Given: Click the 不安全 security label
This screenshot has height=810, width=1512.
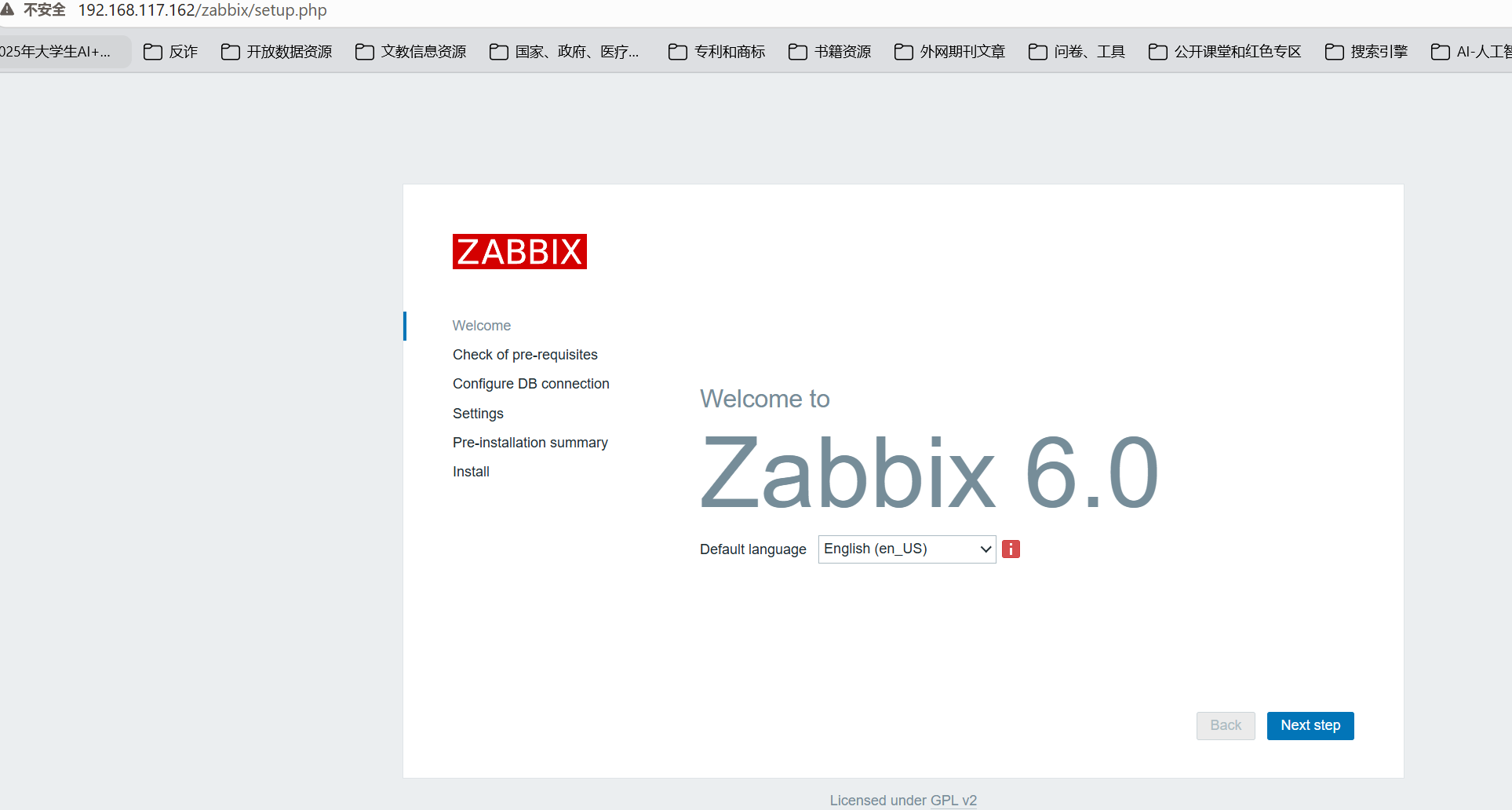Looking at the screenshot, I should pyautogui.click(x=45, y=10).
